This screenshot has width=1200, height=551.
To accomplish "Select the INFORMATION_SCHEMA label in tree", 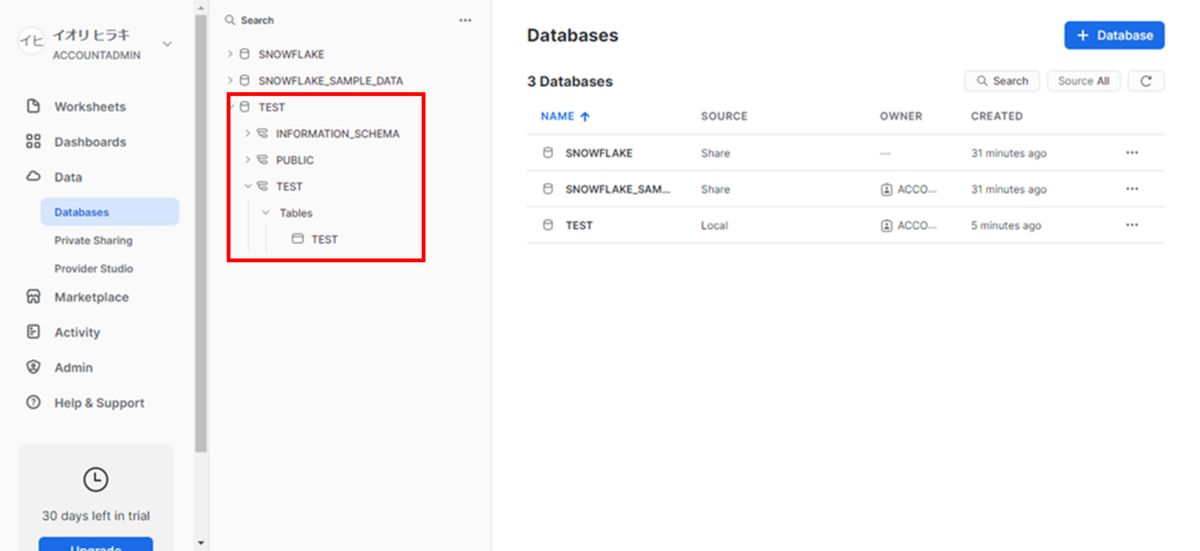I will (338, 134).
